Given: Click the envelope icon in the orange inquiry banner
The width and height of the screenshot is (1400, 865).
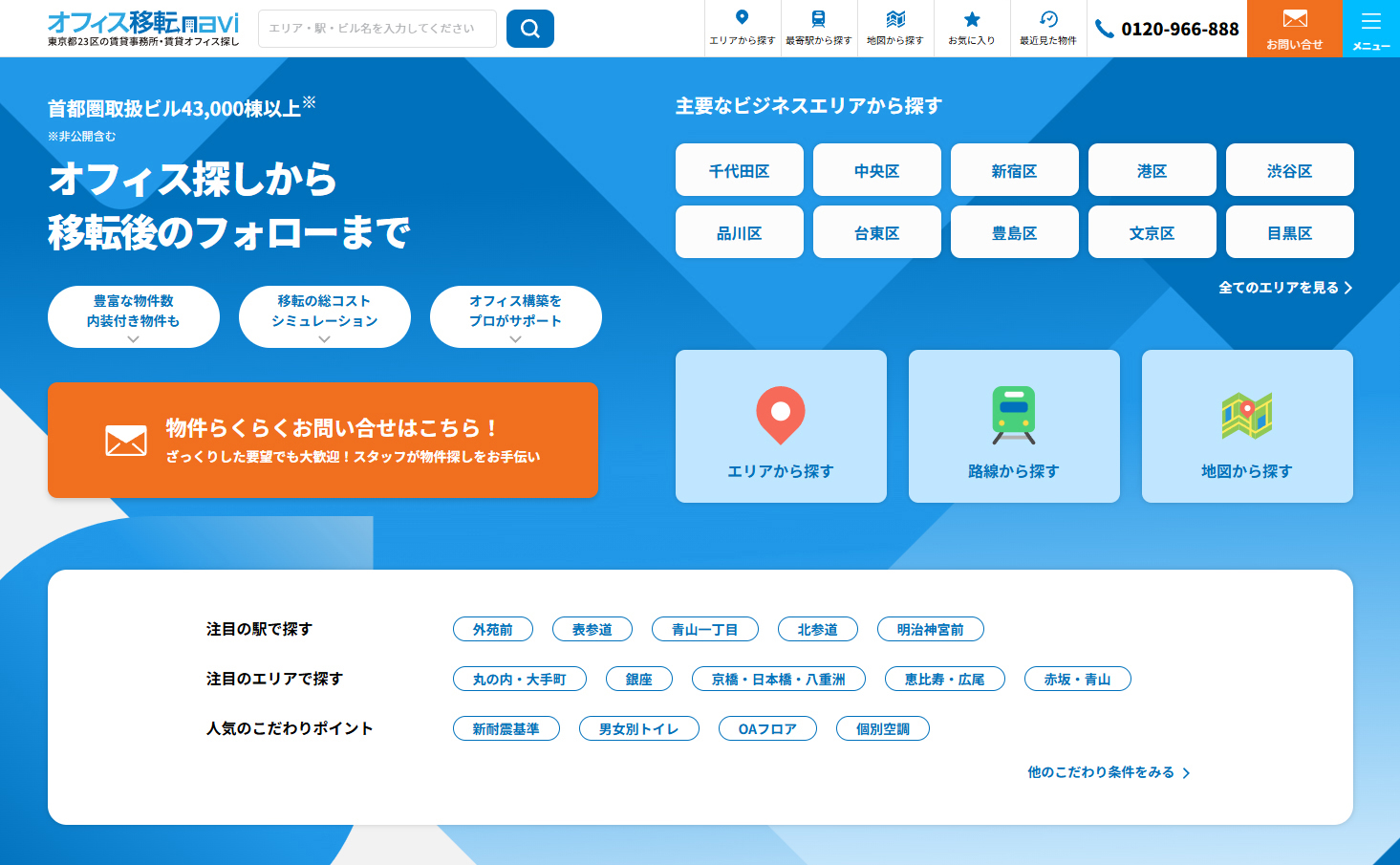Looking at the screenshot, I should tap(126, 441).
